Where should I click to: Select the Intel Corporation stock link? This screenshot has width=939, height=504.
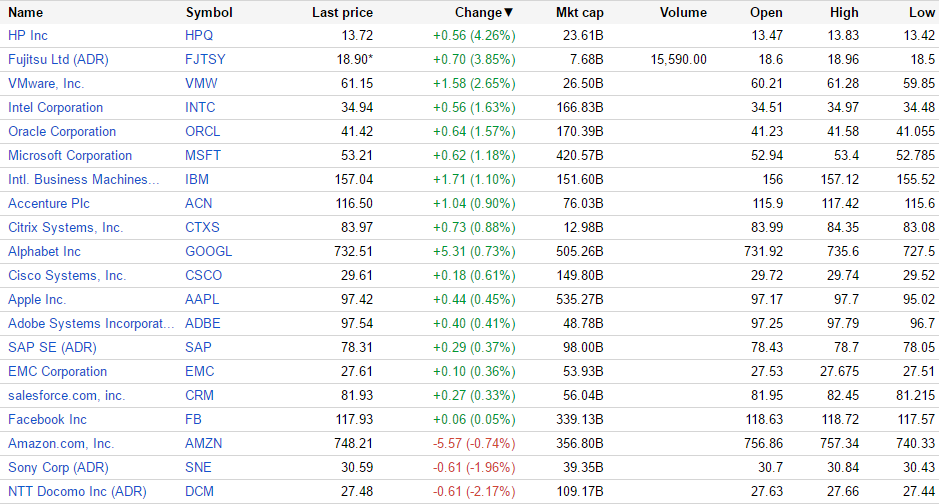click(55, 107)
